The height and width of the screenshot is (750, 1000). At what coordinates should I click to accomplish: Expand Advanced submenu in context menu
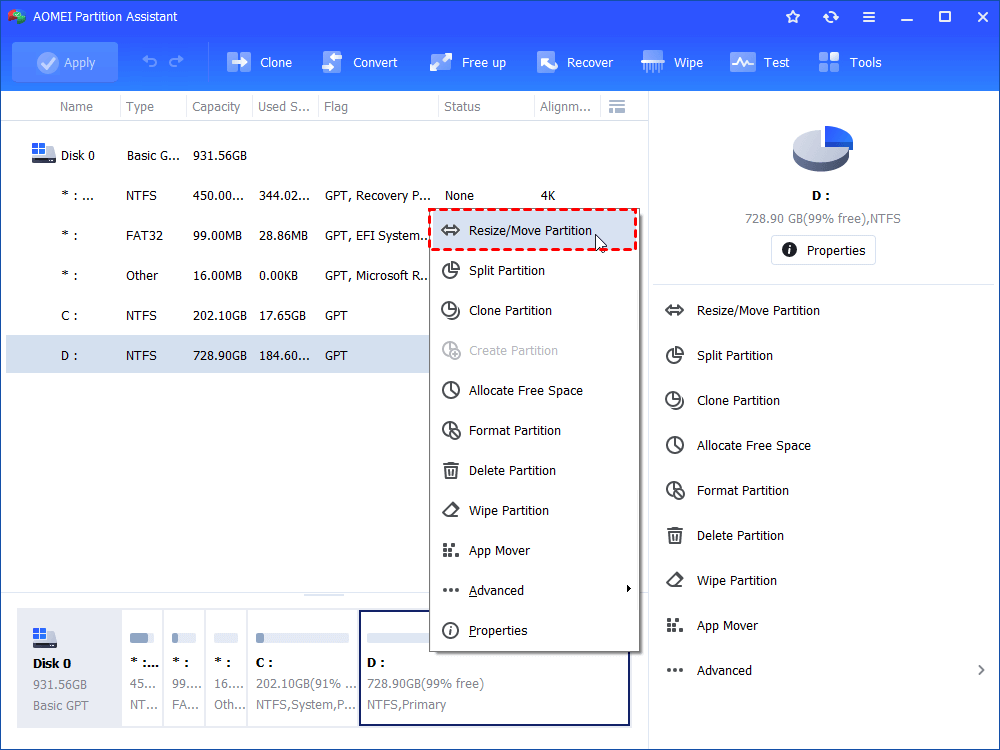(534, 591)
